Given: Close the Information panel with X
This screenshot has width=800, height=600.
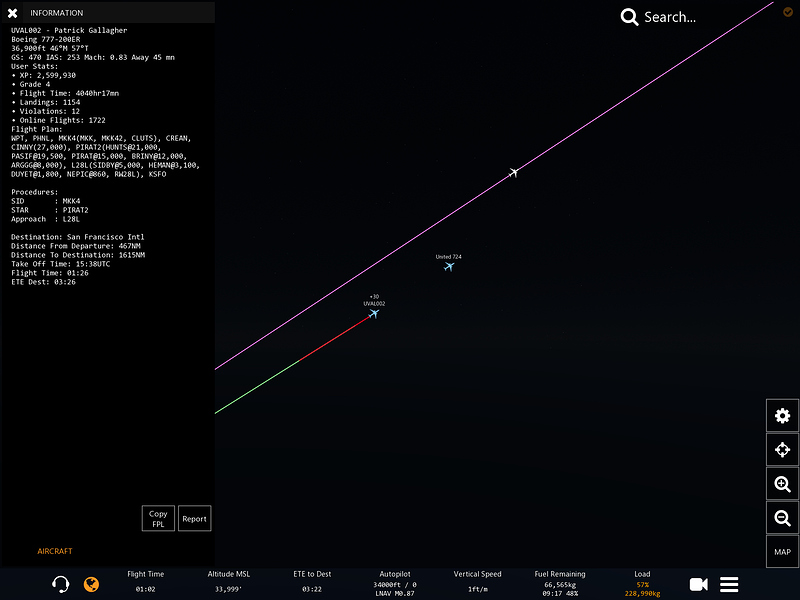Looking at the screenshot, I should (13, 13).
